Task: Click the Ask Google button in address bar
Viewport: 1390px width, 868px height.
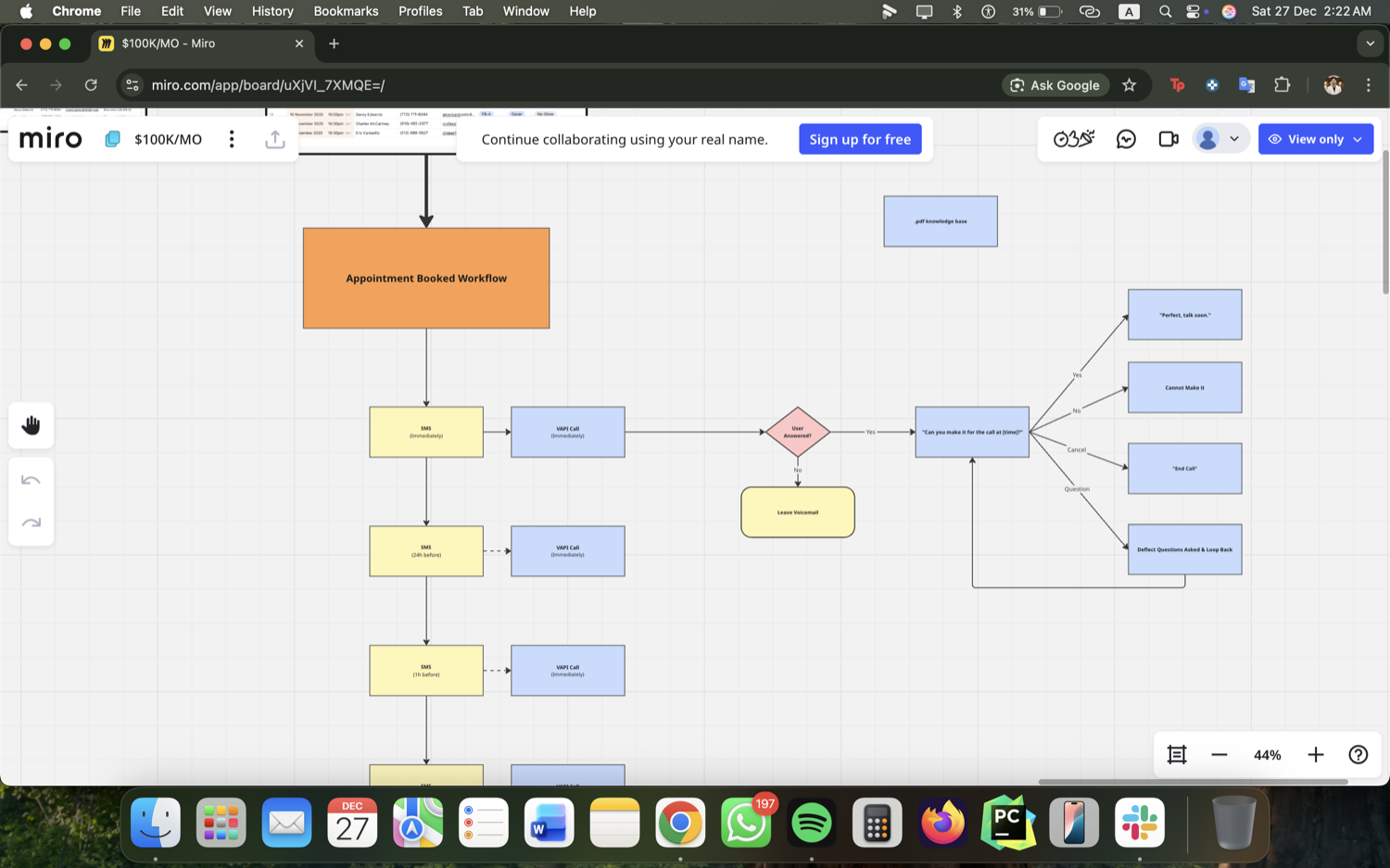Action: pos(1055,85)
